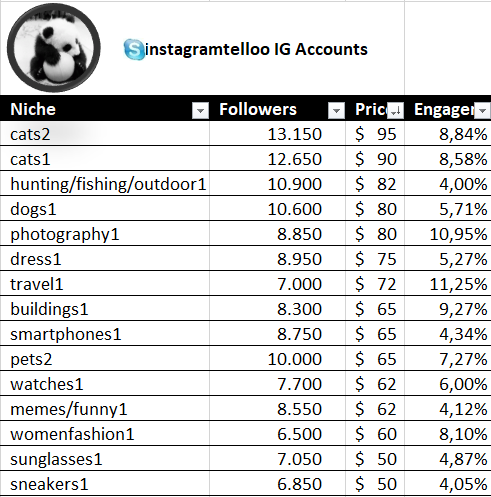The width and height of the screenshot is (491, 497).
Task: Select the pets2 followers cell 10.000
Action: pyautogui.click(x=277, y=359)
